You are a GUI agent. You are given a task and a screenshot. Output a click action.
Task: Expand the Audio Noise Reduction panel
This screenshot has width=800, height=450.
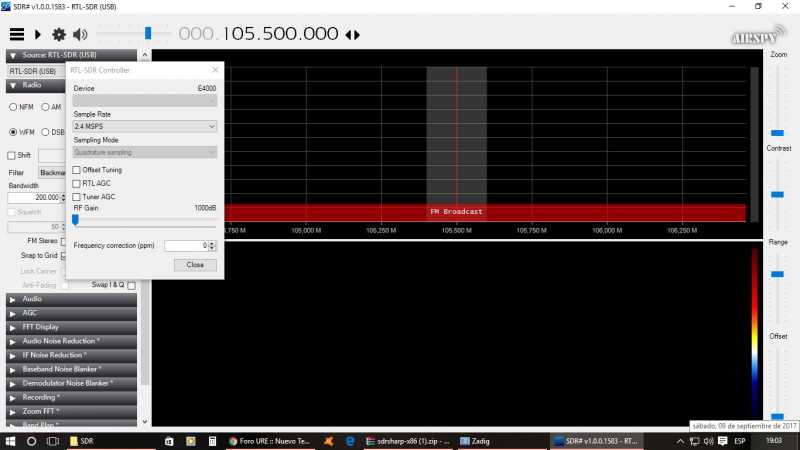tap(70, 341)
